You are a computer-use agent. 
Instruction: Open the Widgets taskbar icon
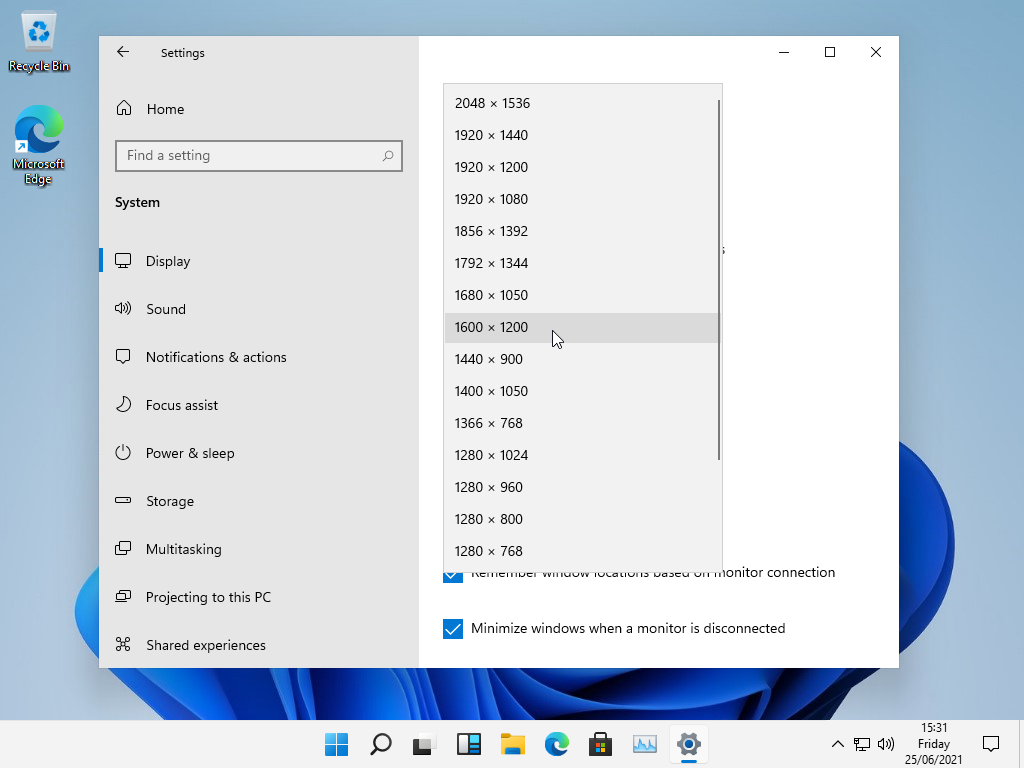tap(469, 744)
